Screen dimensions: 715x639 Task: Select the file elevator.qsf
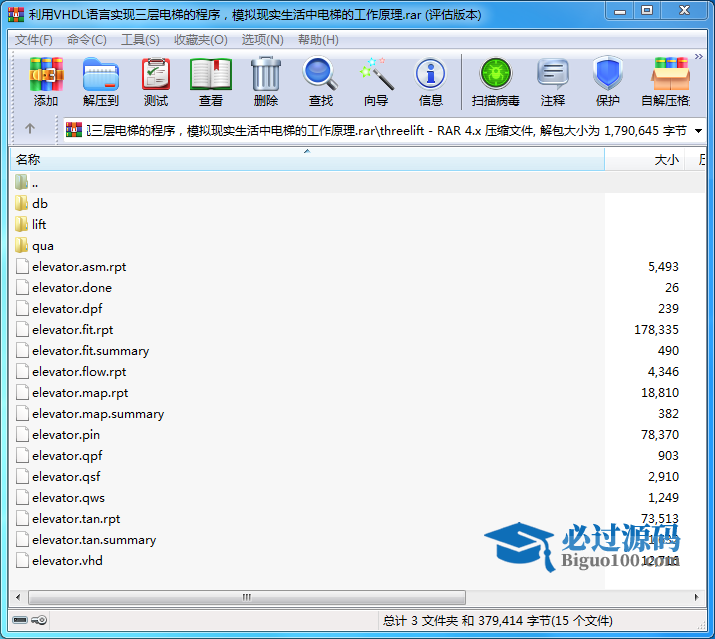(x=66, y=476)
